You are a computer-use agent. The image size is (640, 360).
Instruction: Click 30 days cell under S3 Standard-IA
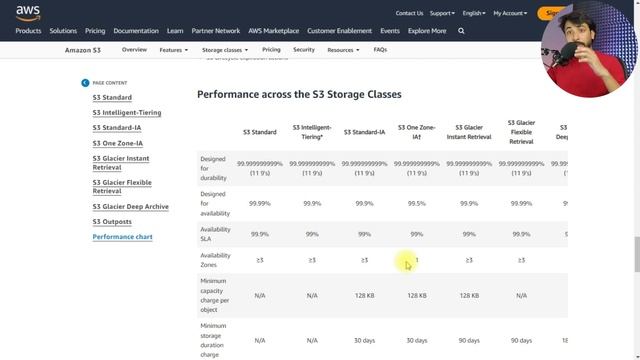(x=364, y=340)
